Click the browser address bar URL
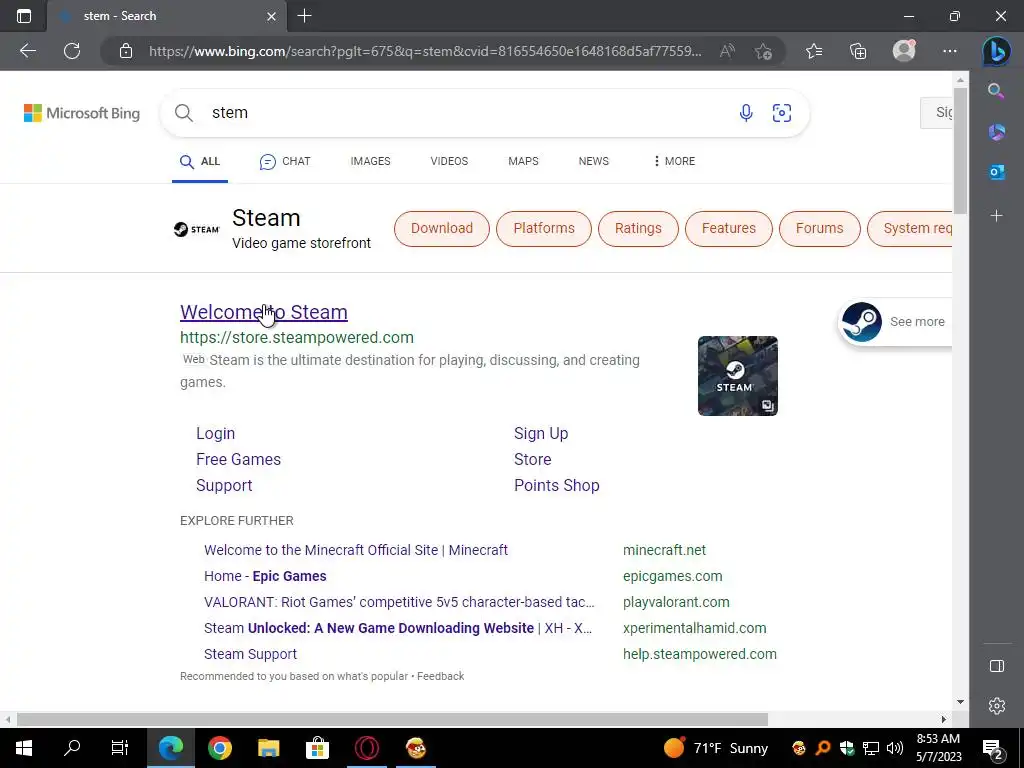The image size is (1024, 768). pos(424,51)
